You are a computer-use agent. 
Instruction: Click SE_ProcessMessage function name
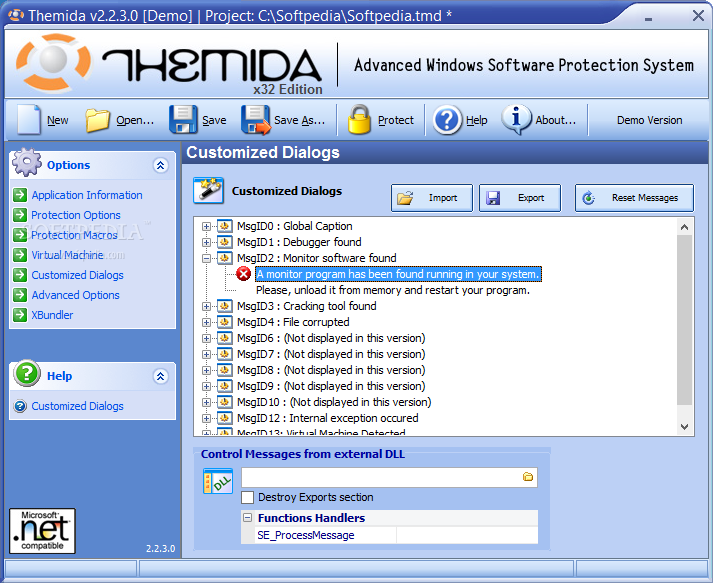pos(306,535)
